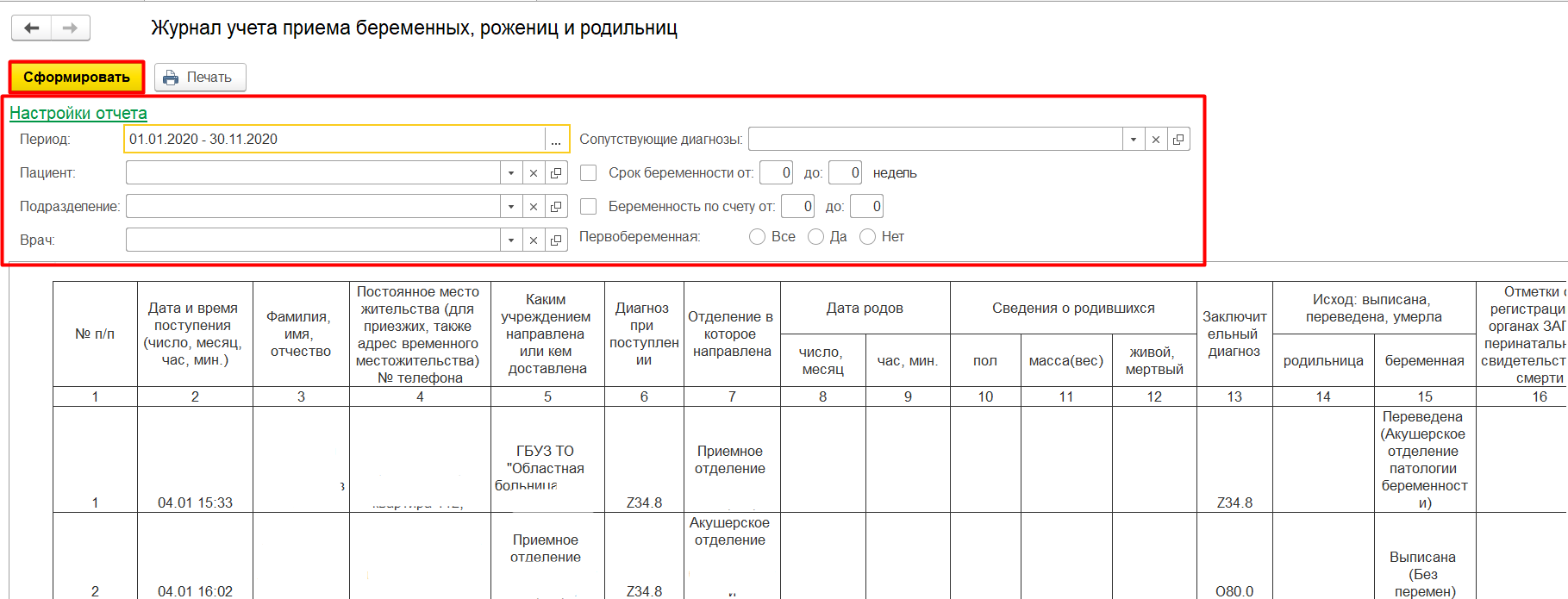Viewport: 1568px width, 599px height.
Task: Select the Все radio option for Первобеременная
Action: (757, 237)
